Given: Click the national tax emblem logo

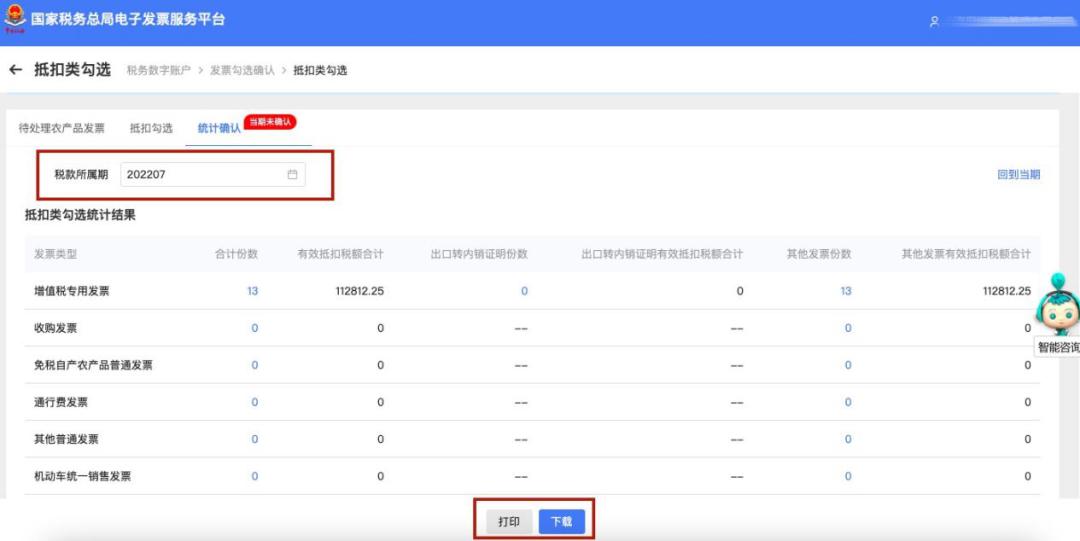Looking at the screenshot, I should [x=15, y=20].
